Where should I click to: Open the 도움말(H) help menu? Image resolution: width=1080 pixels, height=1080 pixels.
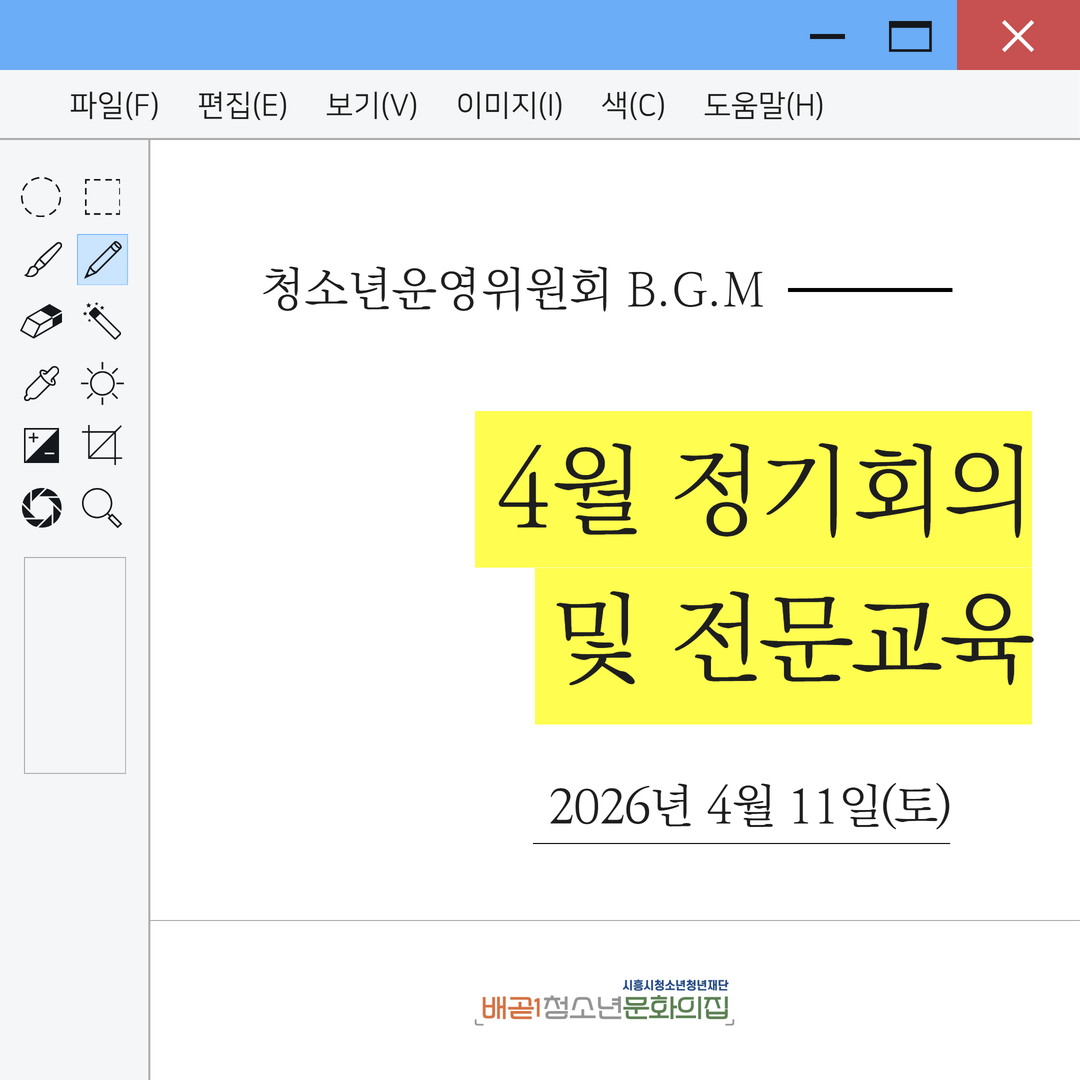(x=763, y=105)
